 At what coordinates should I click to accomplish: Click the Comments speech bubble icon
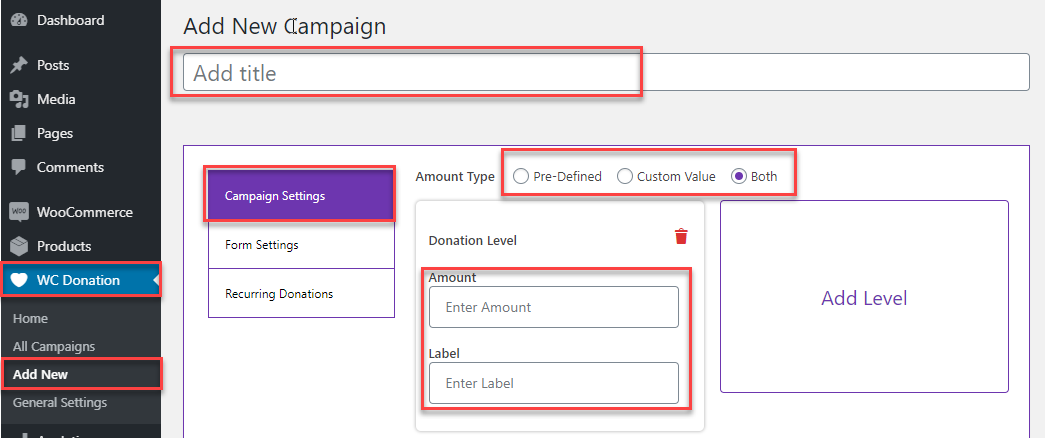tap(18, 167)
